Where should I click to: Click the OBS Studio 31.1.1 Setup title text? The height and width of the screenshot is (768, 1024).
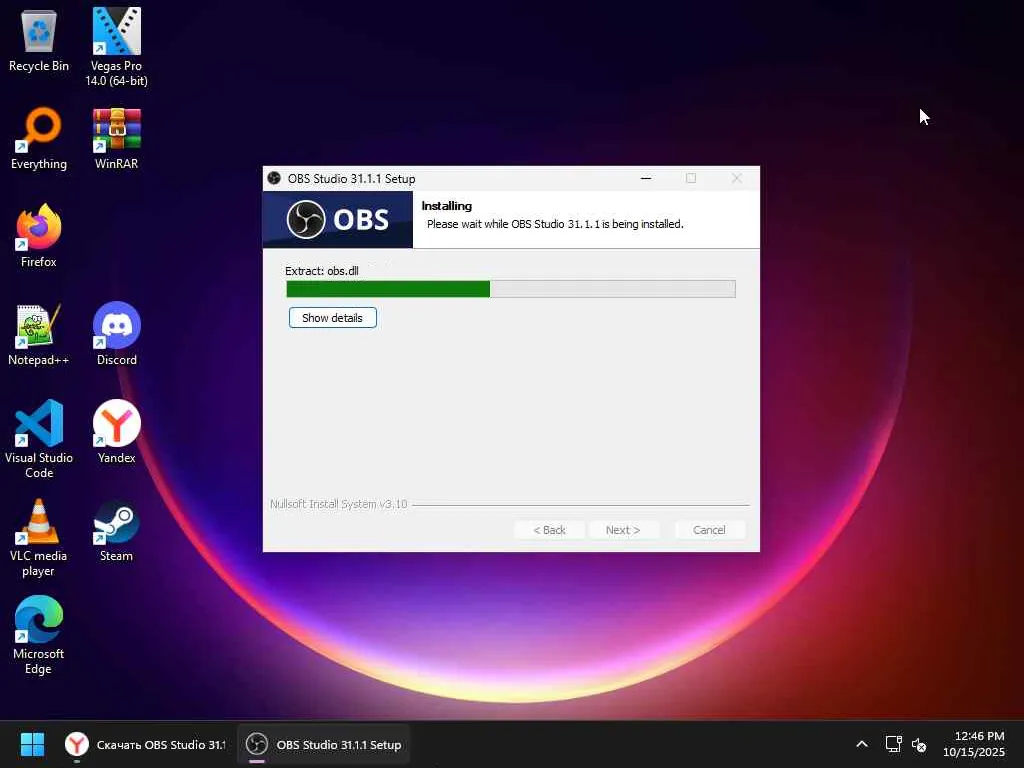(351, 179)
